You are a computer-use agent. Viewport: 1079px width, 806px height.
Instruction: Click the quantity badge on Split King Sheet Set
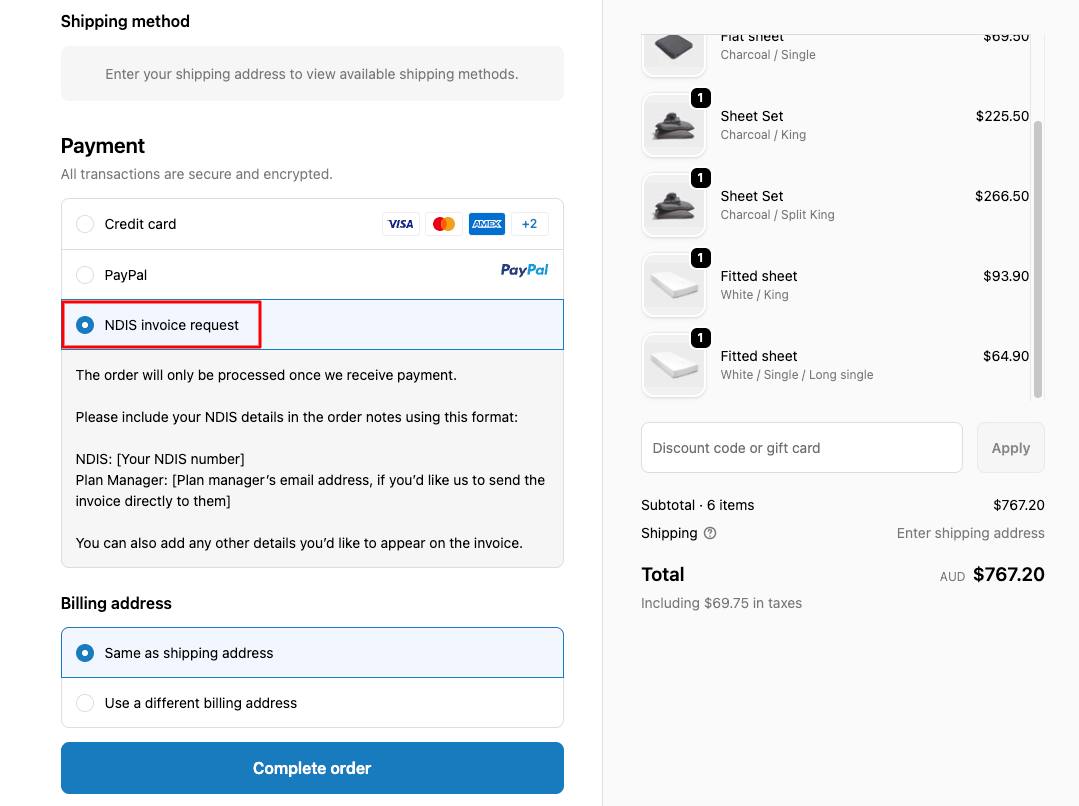[700, 178]
